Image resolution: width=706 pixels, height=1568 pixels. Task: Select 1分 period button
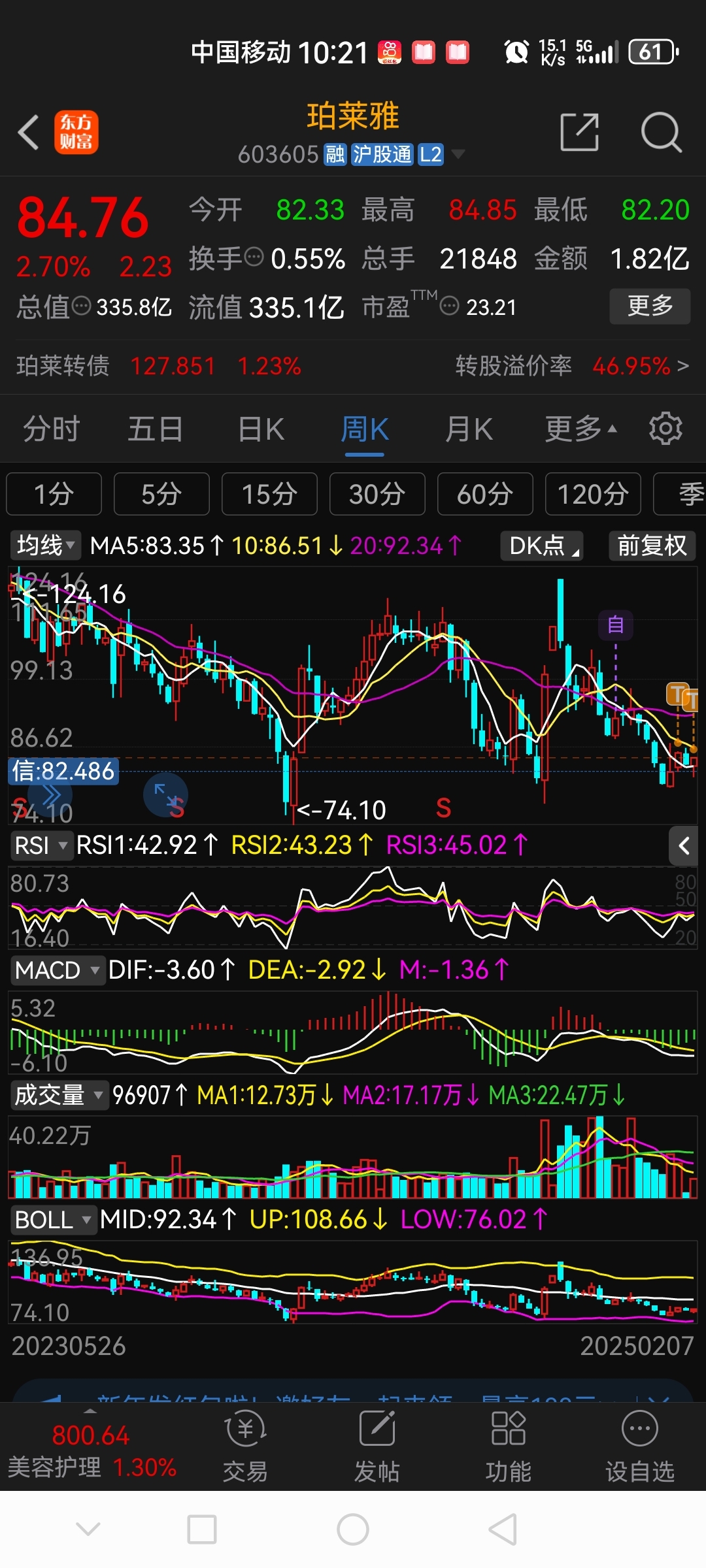(54, 494)
